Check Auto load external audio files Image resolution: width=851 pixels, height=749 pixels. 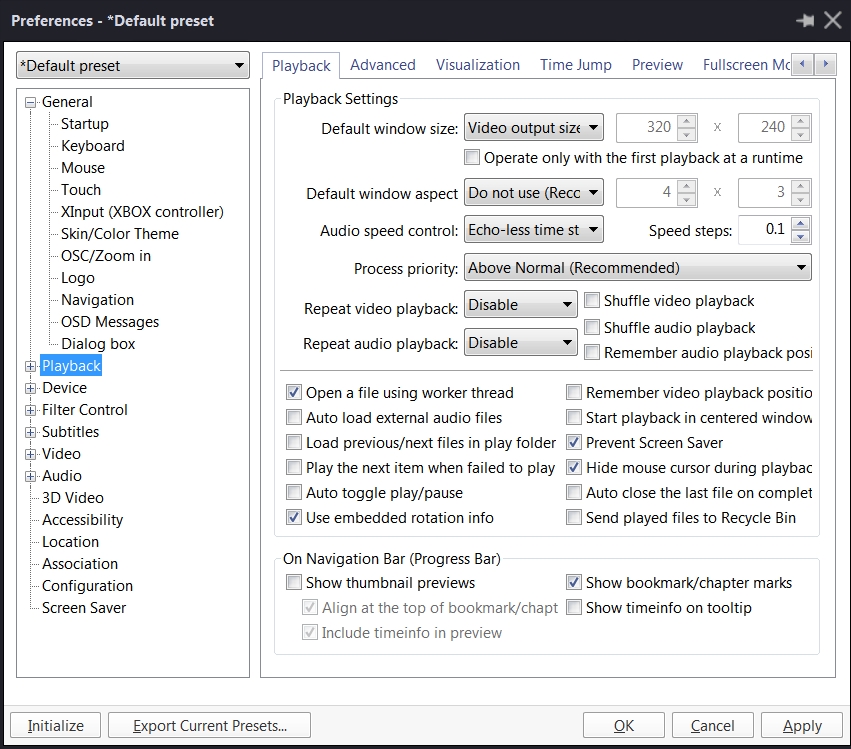coord(294,418)
